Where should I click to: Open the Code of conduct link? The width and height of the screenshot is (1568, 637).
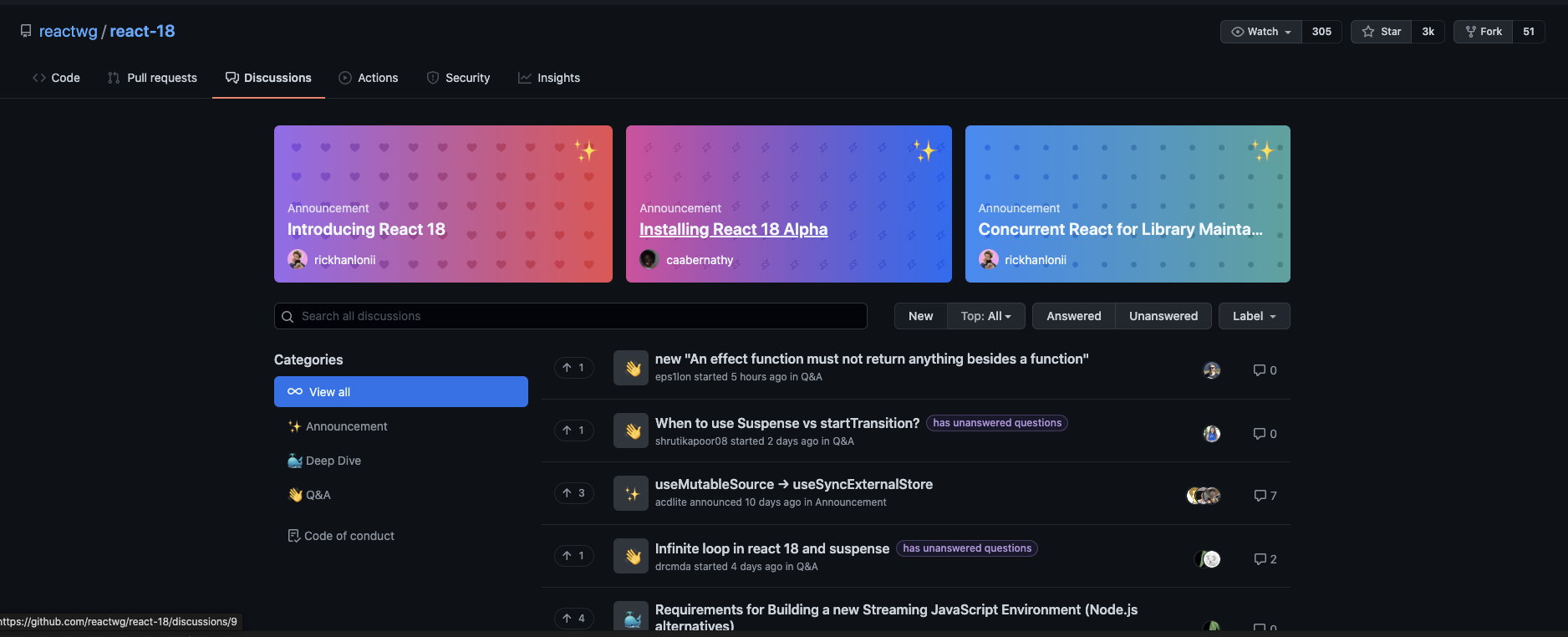pyautogui.click(x=341, y=536)
